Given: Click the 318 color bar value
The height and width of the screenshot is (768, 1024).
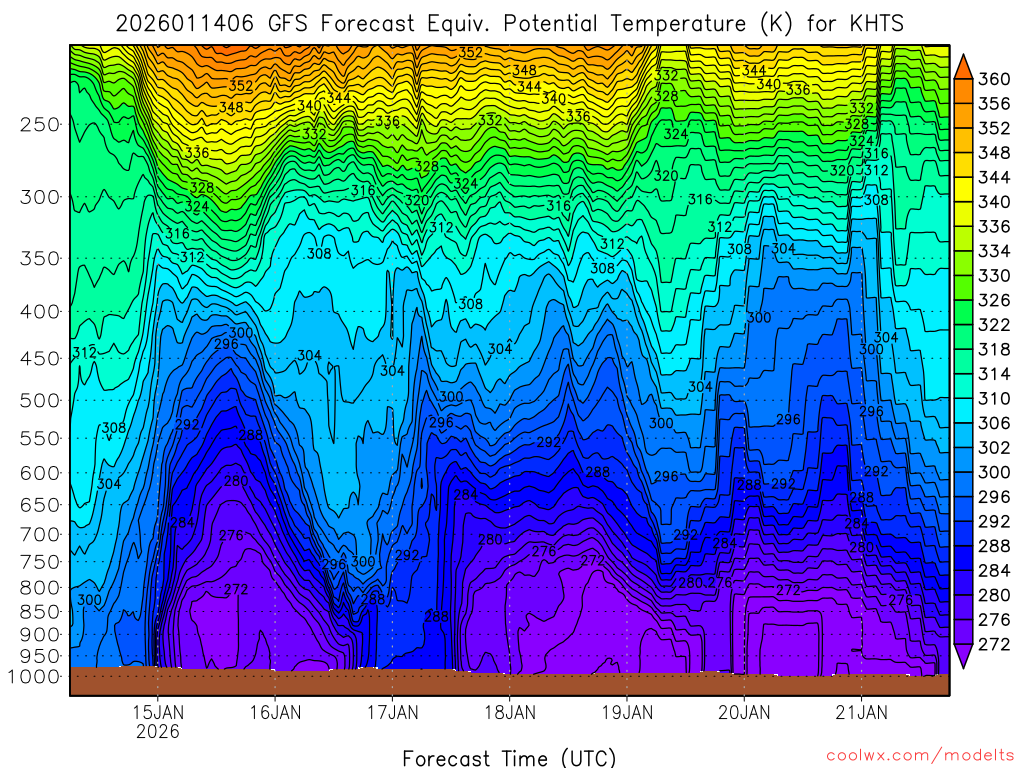Looking at the screenshot, I should point(994,349).
